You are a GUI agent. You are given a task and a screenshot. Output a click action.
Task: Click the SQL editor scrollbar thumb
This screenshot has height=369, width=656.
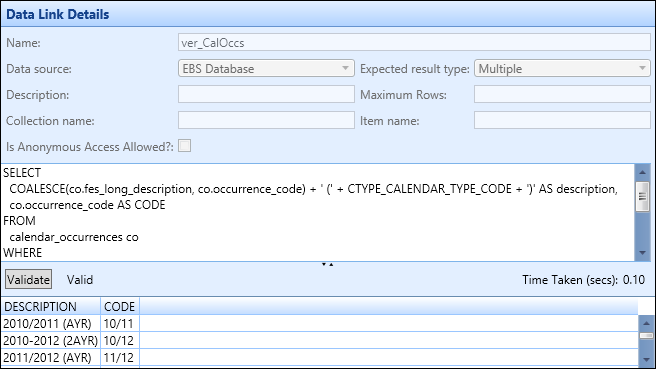tap(643, 197)
